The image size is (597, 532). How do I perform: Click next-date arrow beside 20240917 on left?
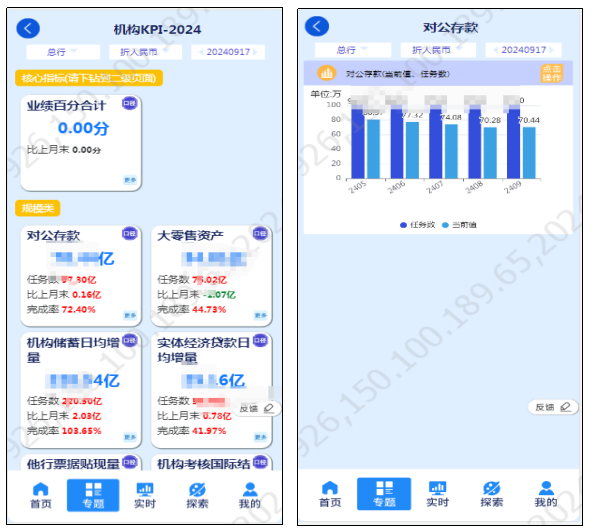pos(255,52)
